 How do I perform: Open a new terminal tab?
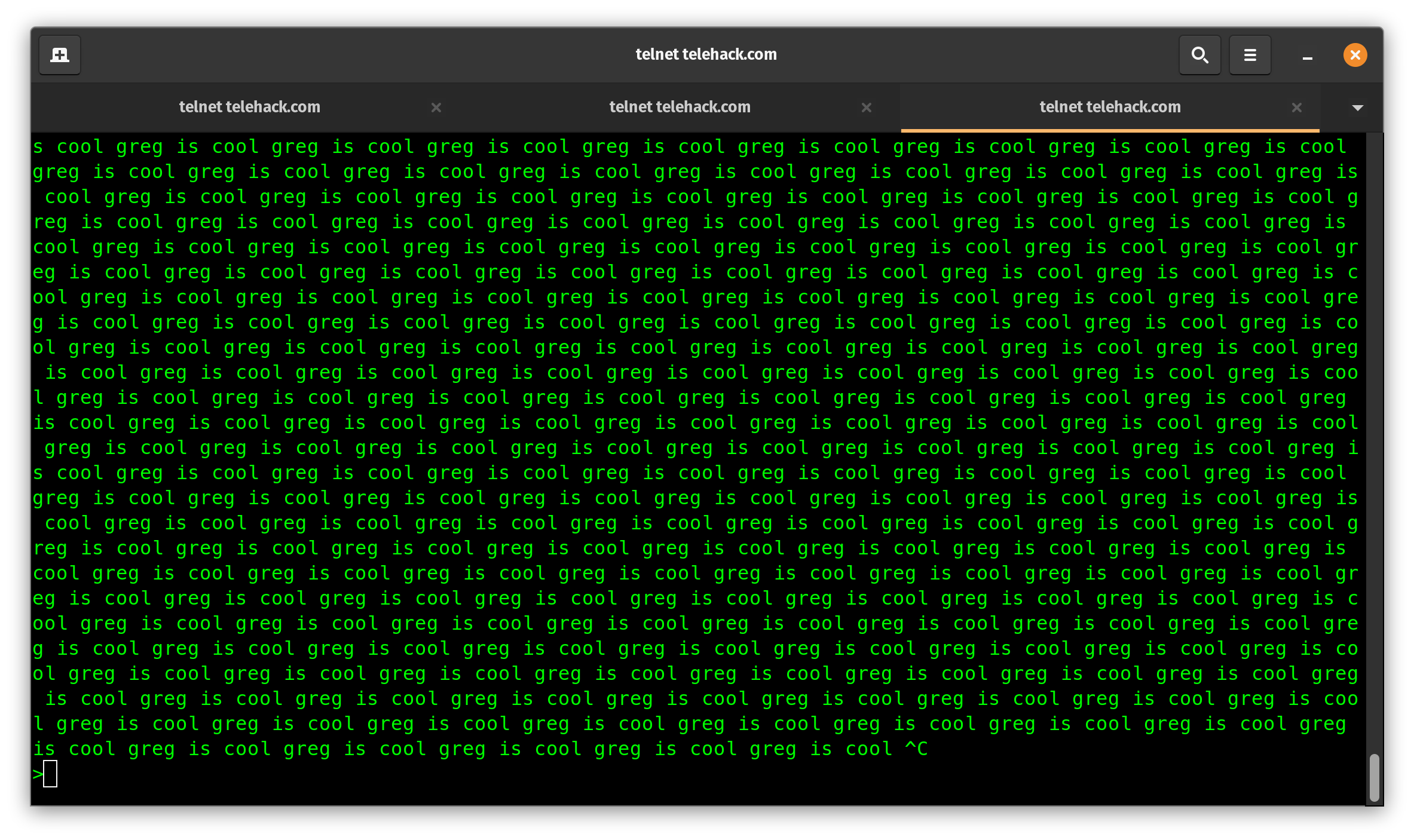tap(59, 55)
